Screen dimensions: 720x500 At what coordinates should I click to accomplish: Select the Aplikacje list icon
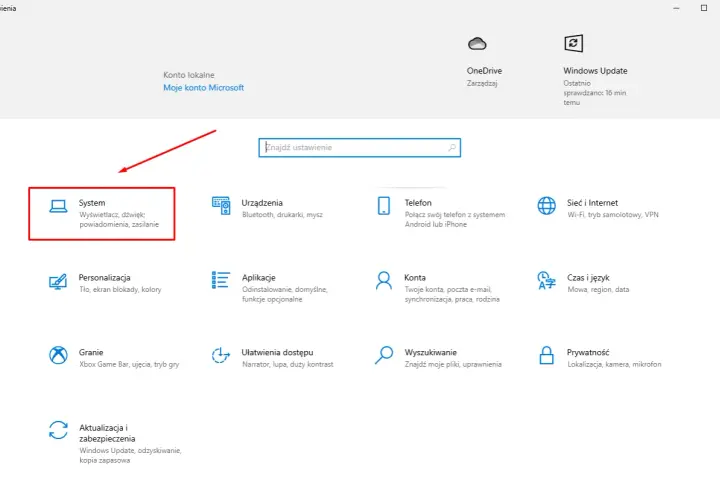pyautogui.click(x=221, y=280)
